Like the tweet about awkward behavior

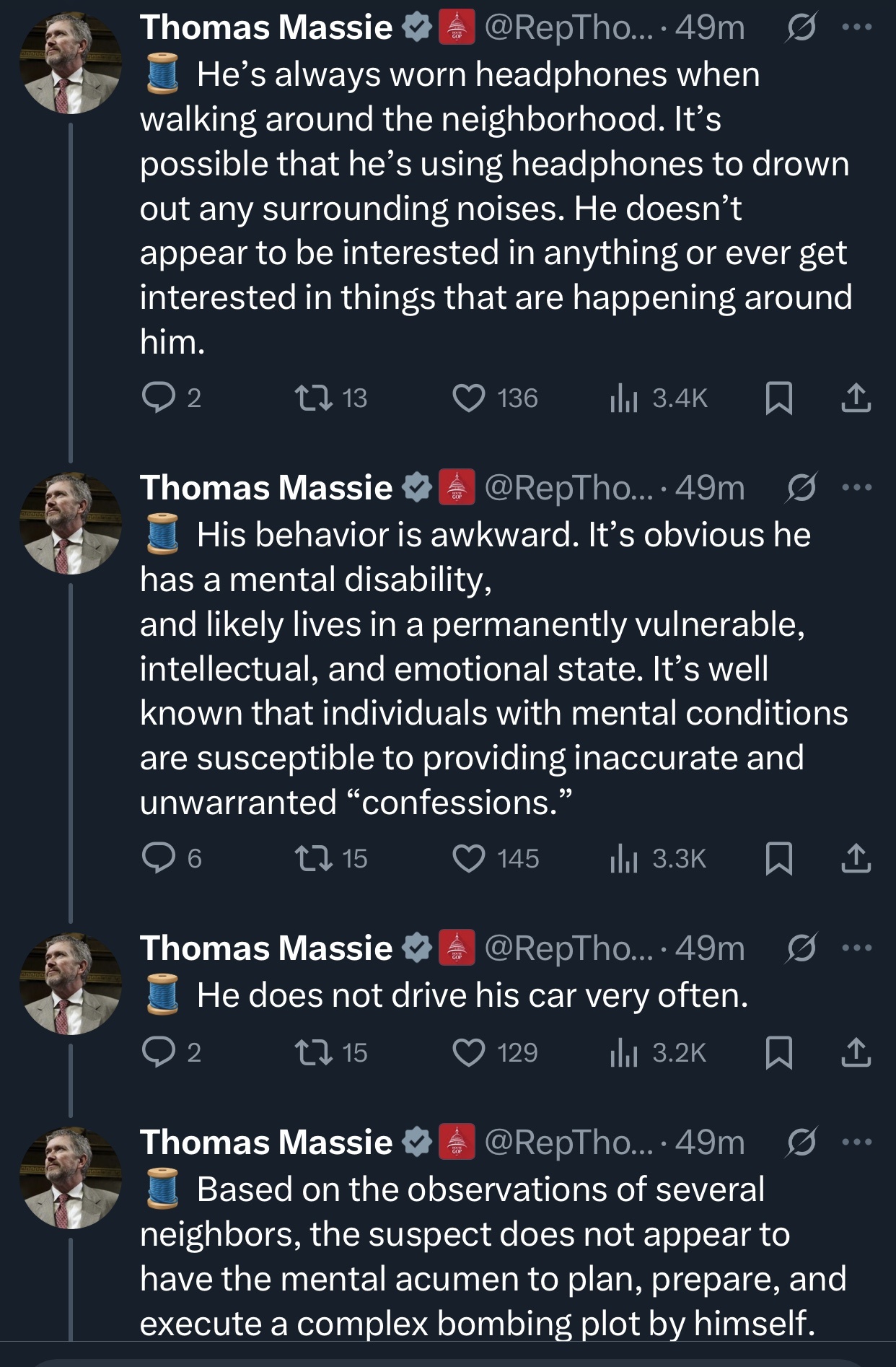click(469, 858)
